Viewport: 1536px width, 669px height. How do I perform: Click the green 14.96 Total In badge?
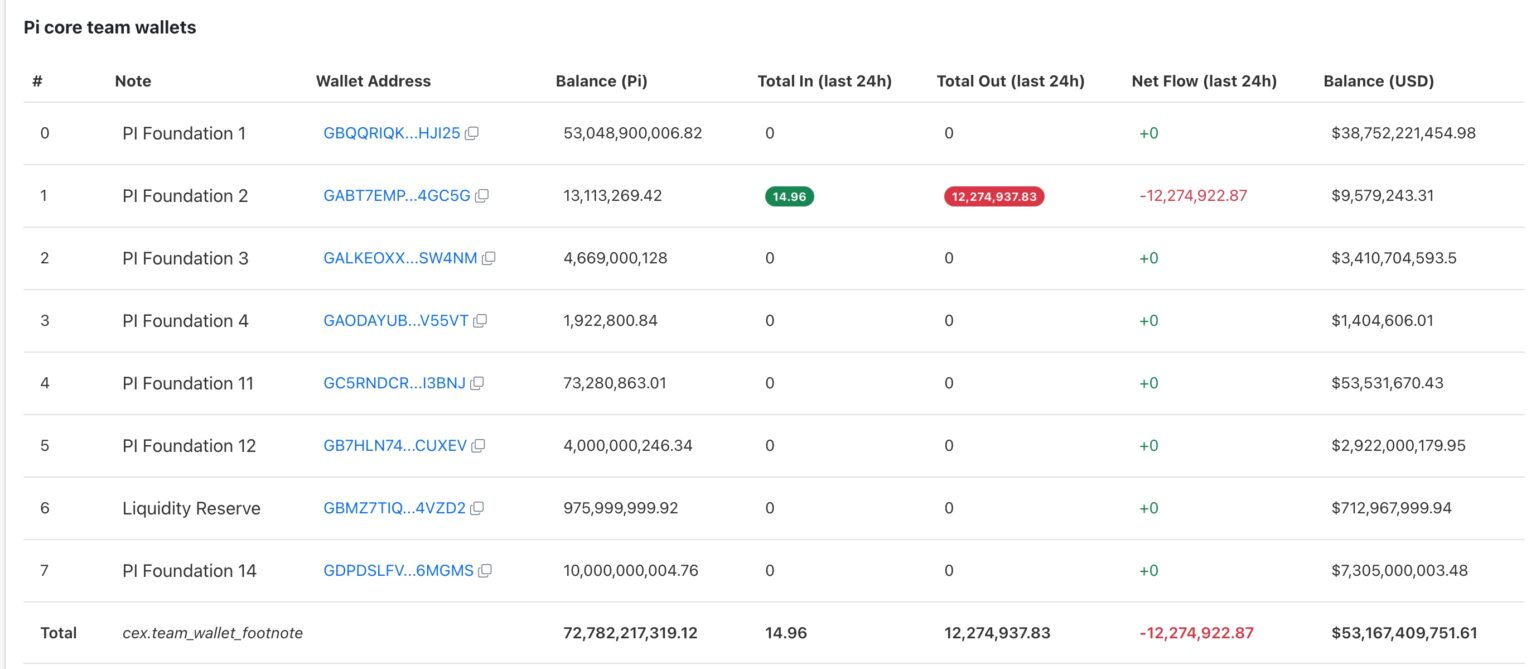coord(789,197)
